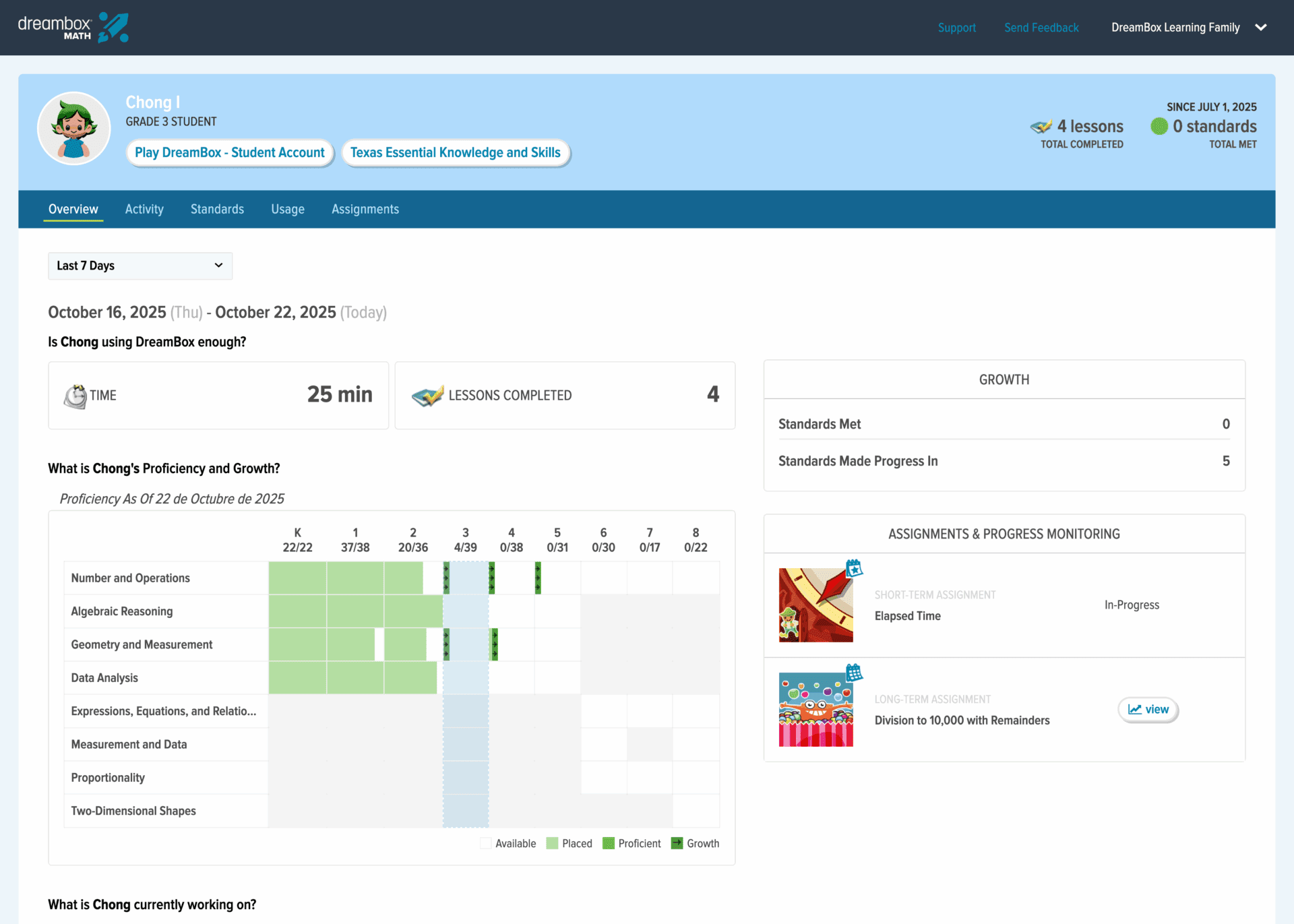Click Chong's student avatar picture
1294x924 pixels.
[x=73, y=129]
